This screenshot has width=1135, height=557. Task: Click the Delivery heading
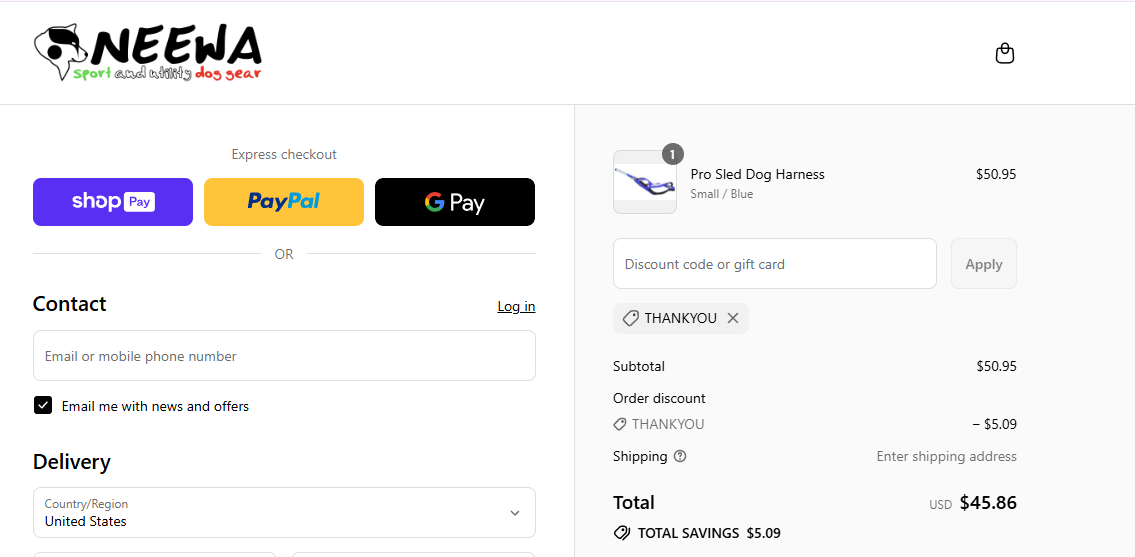72,462
